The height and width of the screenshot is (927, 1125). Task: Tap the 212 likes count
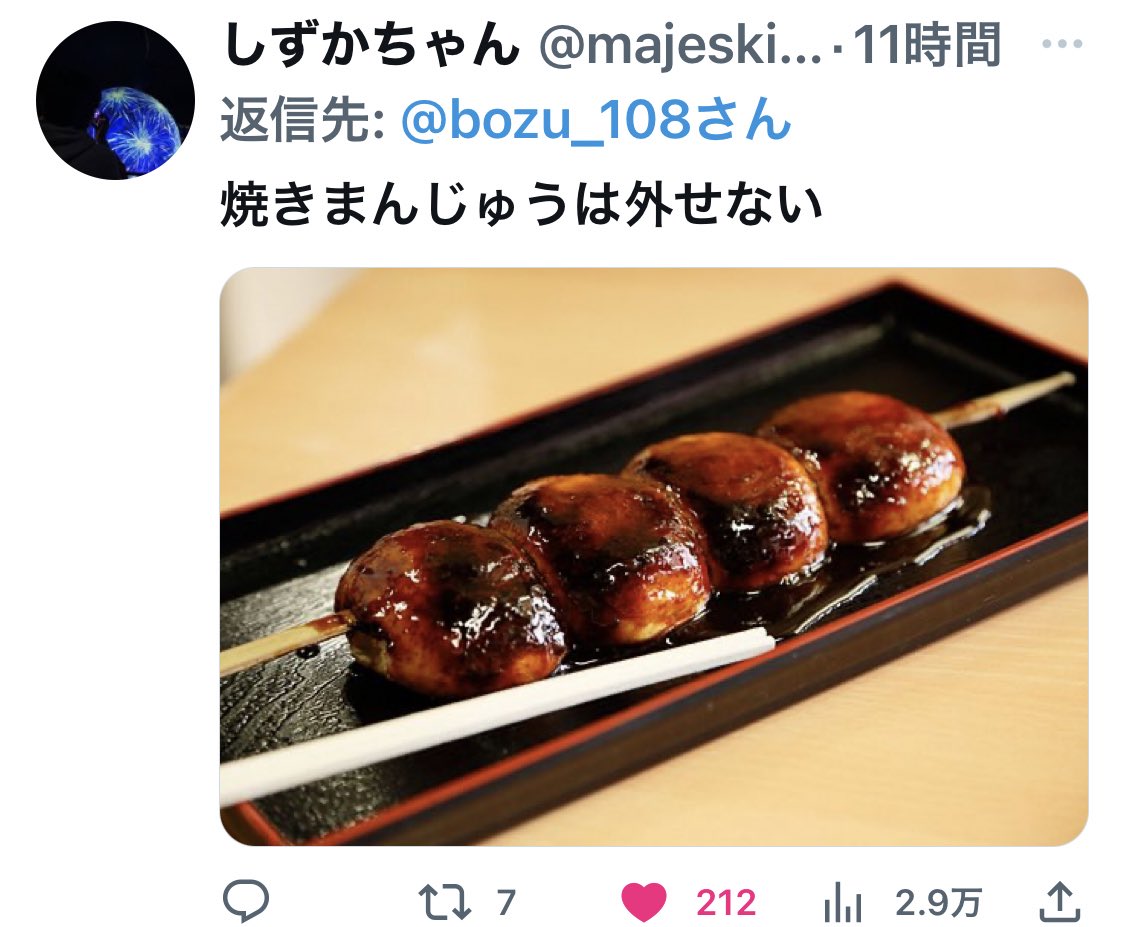pos(725,903)
